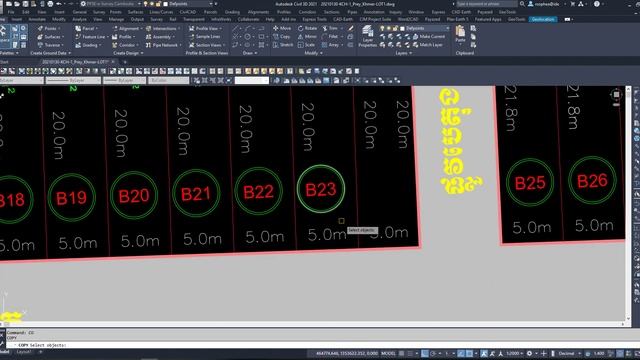The height and width of the screenshot is (360, 640).
Task: Click the workspace switching gear in status bar
Action: (529, 353)
